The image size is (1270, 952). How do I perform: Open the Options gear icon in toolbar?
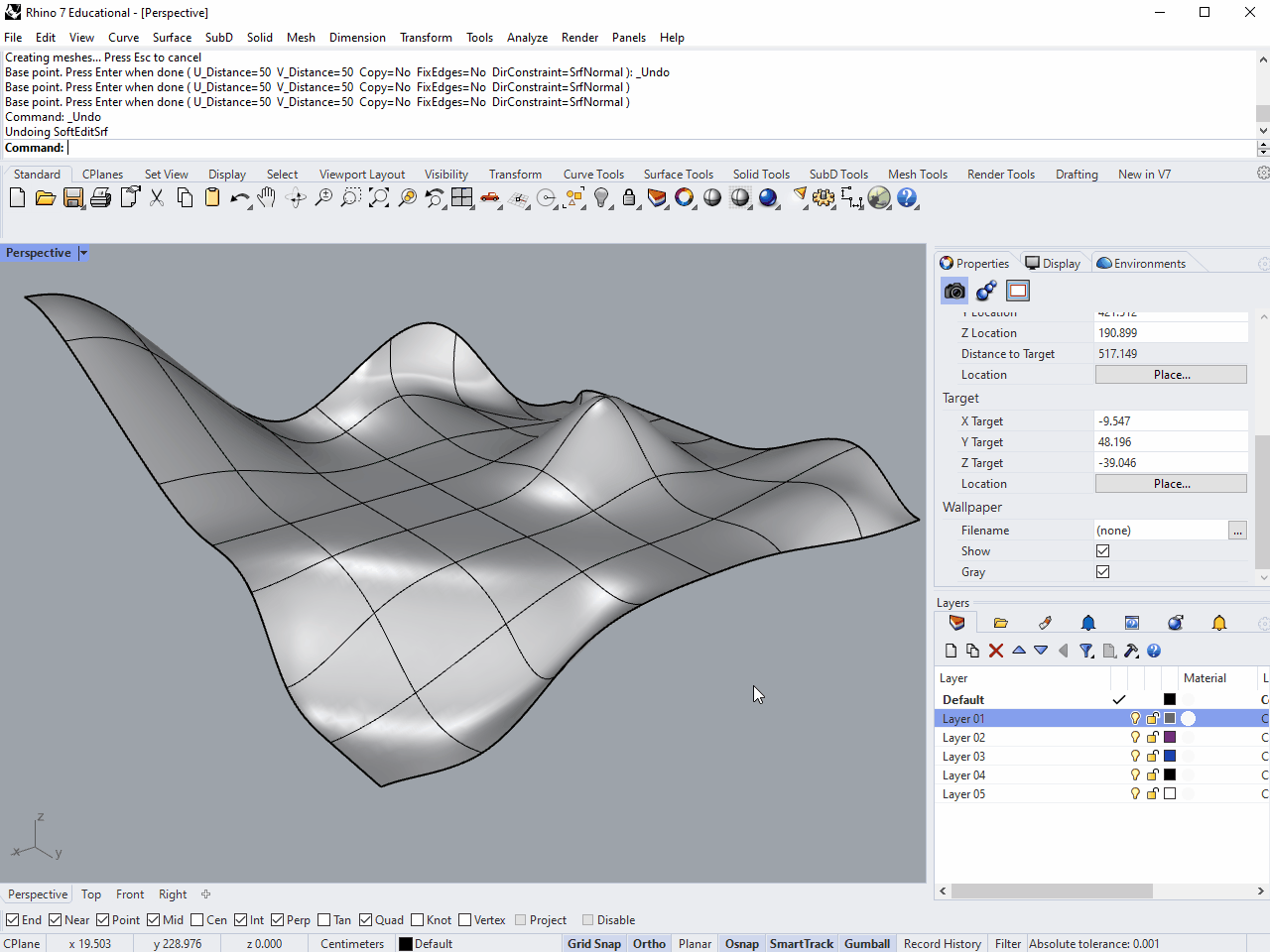(x=824, y=198)
